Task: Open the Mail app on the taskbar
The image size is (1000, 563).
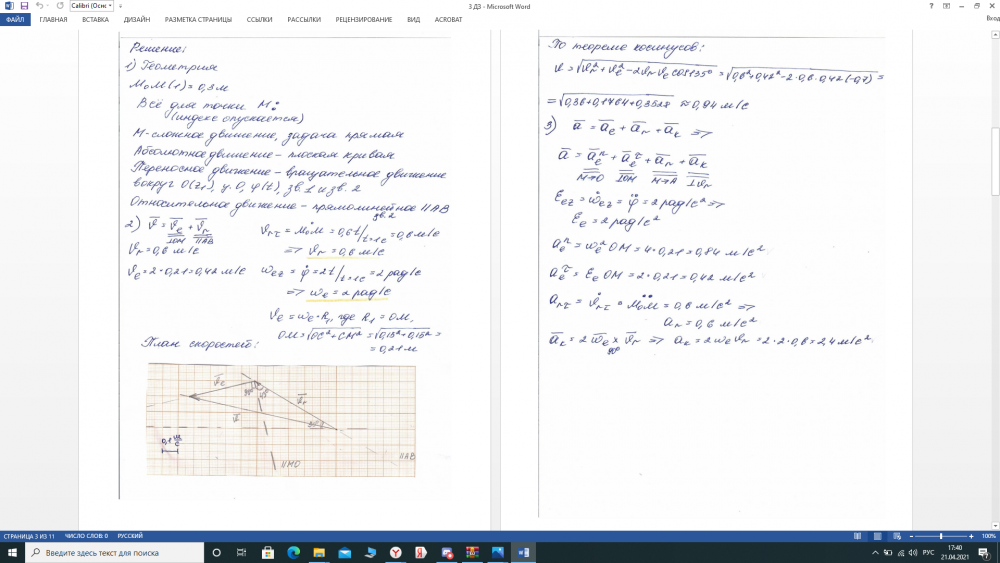Action: pos(344,553)
